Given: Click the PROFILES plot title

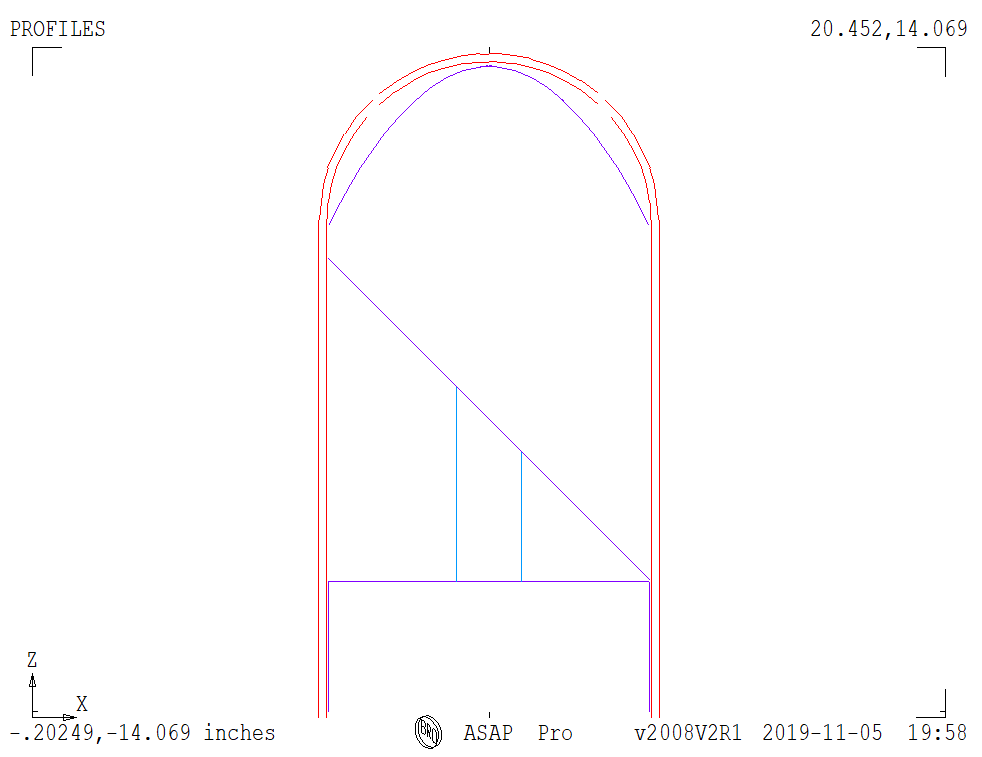Looking at the screenshot, I should click(58, 29).
